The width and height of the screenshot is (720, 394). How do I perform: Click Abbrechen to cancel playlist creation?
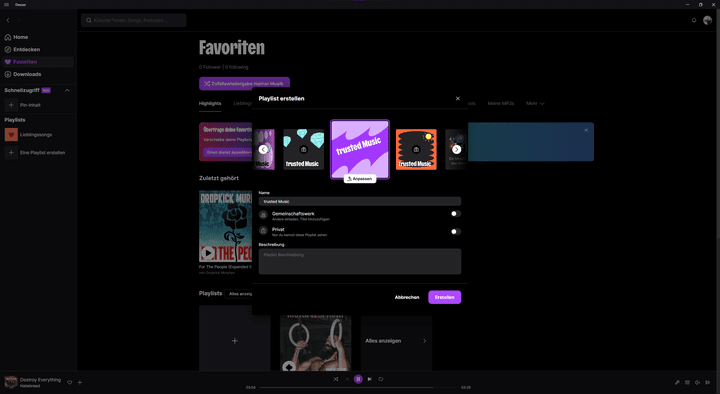(407, 297)
